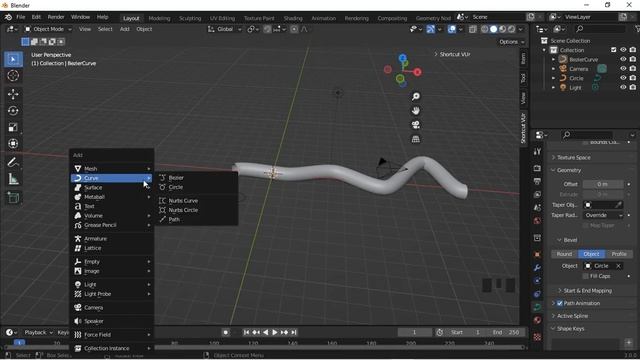The width and height of the screenshot is (640, 360).
Task: Disable BezierCurve render camera icon
Action: [x=633, y=59]
